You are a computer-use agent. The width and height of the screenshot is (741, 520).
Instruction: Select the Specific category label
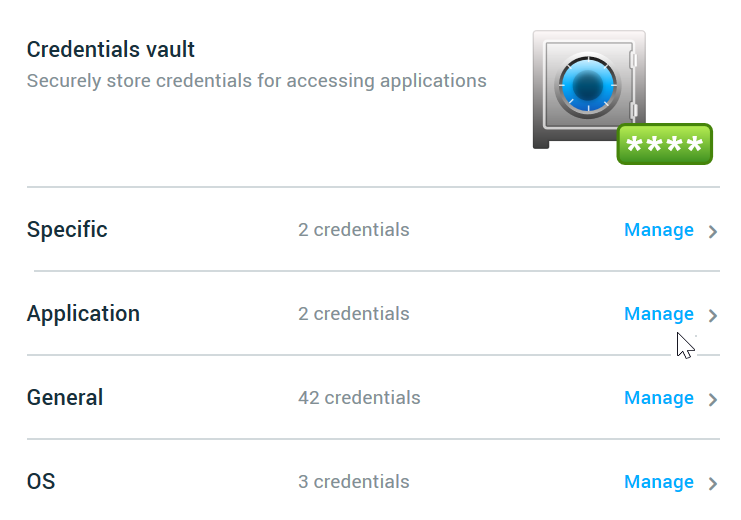tap(67, 230)
